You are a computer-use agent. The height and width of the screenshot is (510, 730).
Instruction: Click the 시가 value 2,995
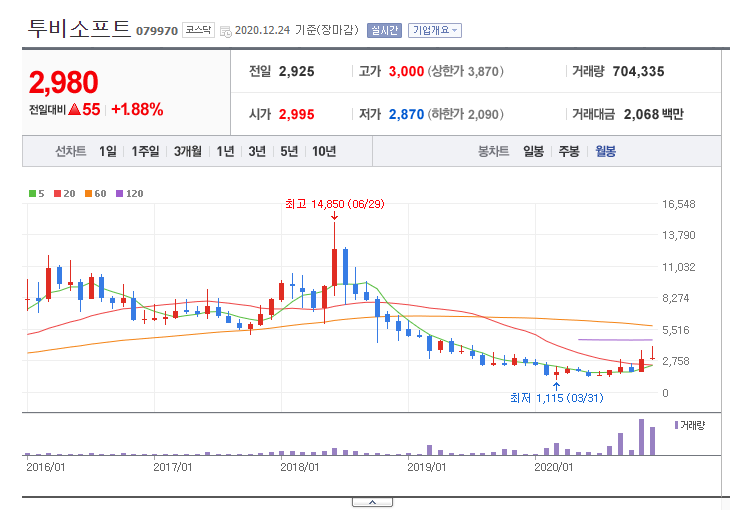[297, 114]
